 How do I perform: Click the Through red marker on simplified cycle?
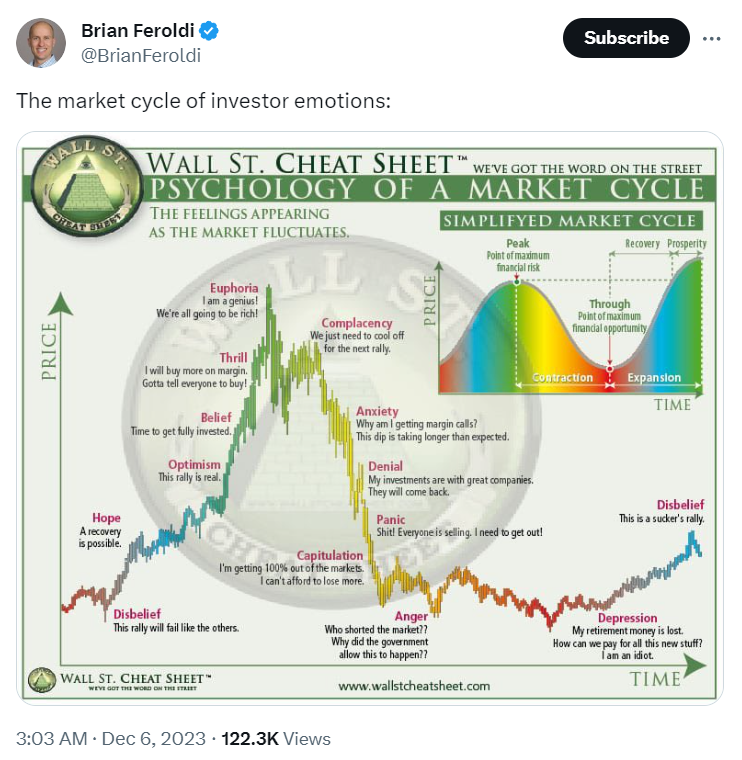(x=610, y=369)
